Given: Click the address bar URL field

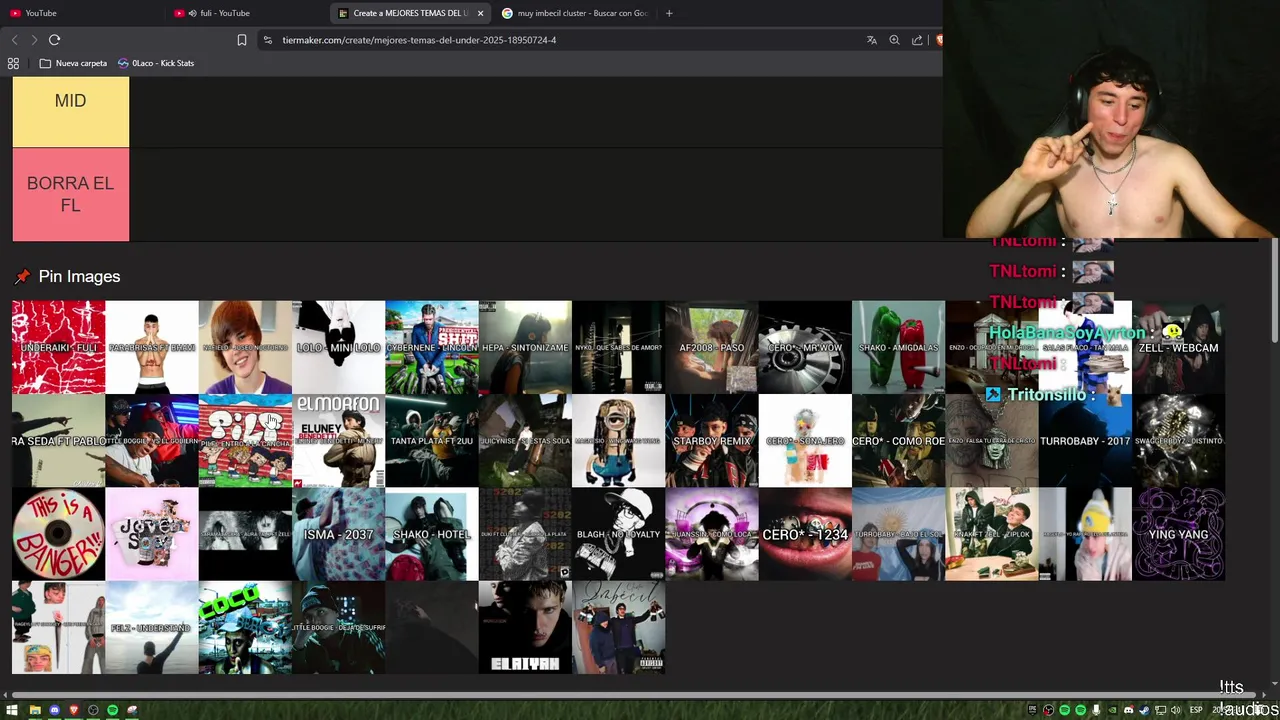Looking at the screenshot, I should click(x=560, y=40).
